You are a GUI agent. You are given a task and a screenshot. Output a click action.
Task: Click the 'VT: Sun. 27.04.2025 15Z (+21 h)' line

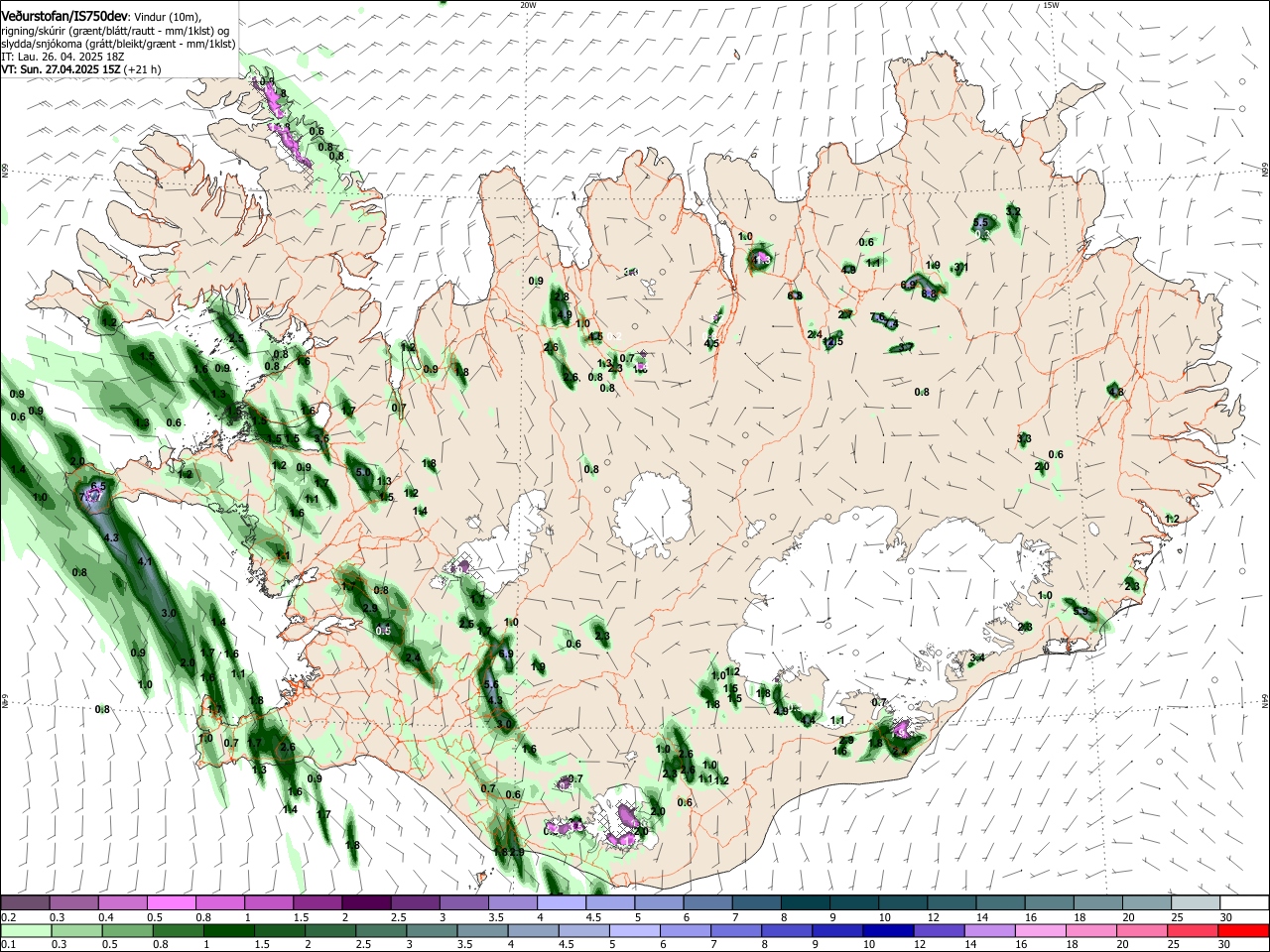tap(80, 69)
